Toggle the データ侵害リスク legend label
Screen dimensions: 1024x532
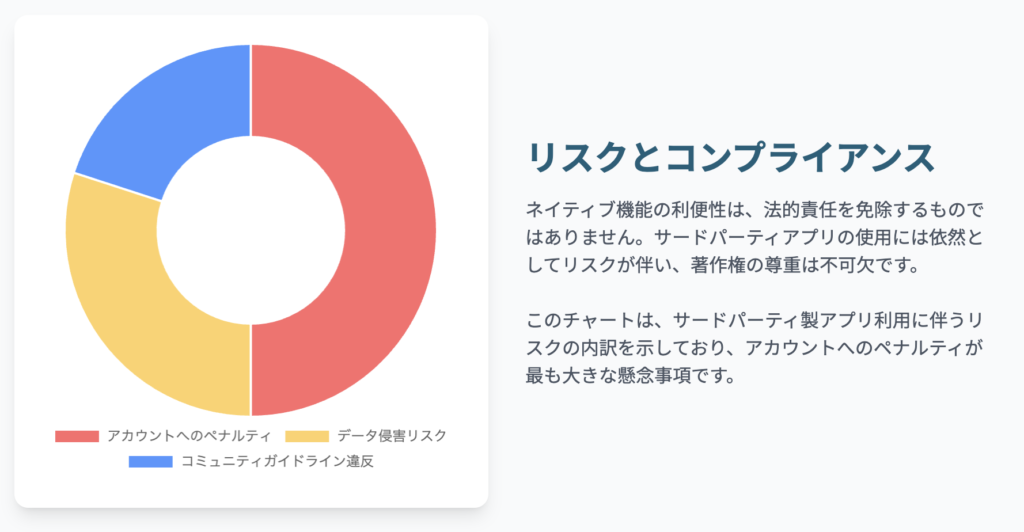click(392, 436)
